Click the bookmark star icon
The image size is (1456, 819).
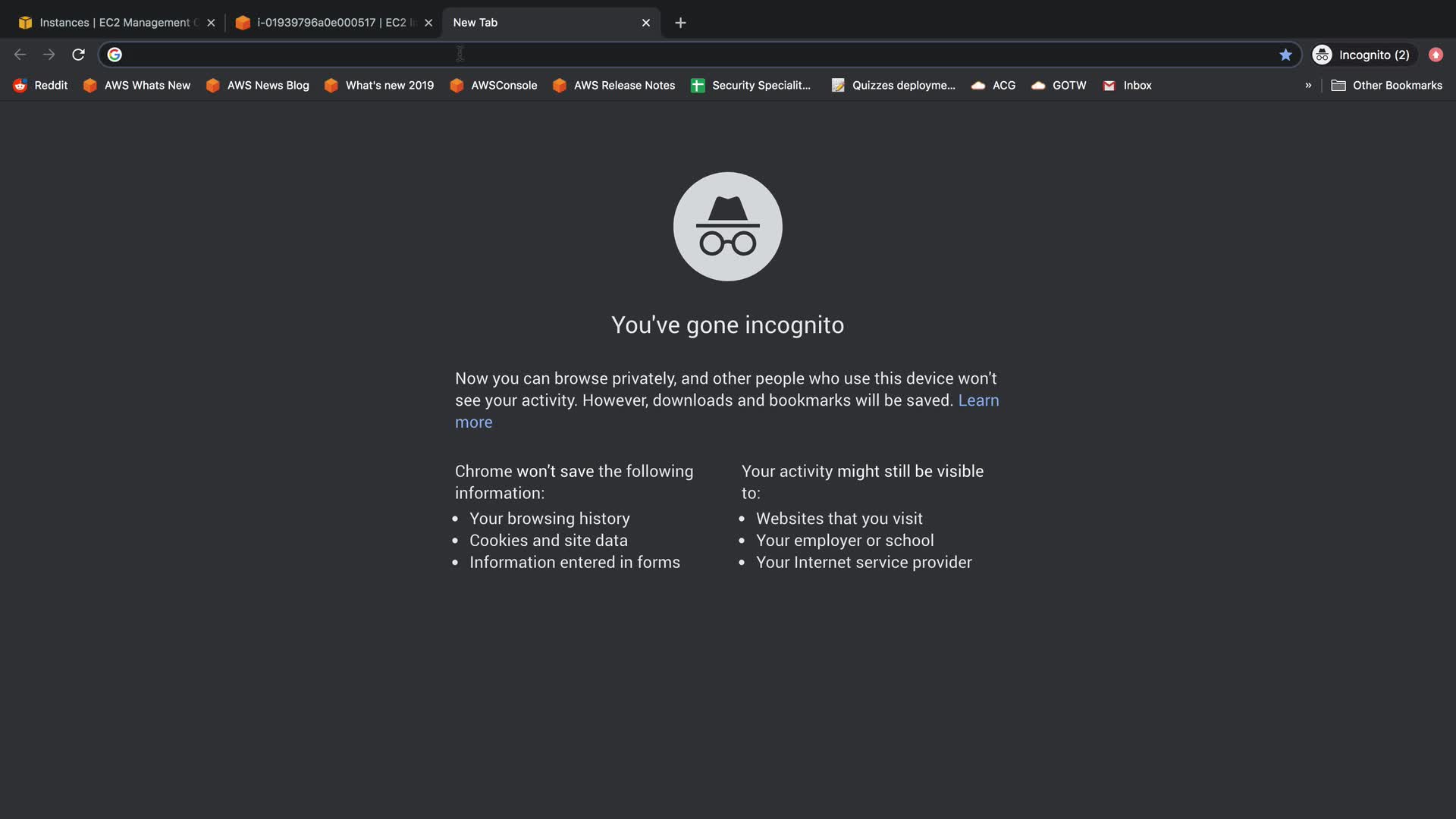[1285, 55]
